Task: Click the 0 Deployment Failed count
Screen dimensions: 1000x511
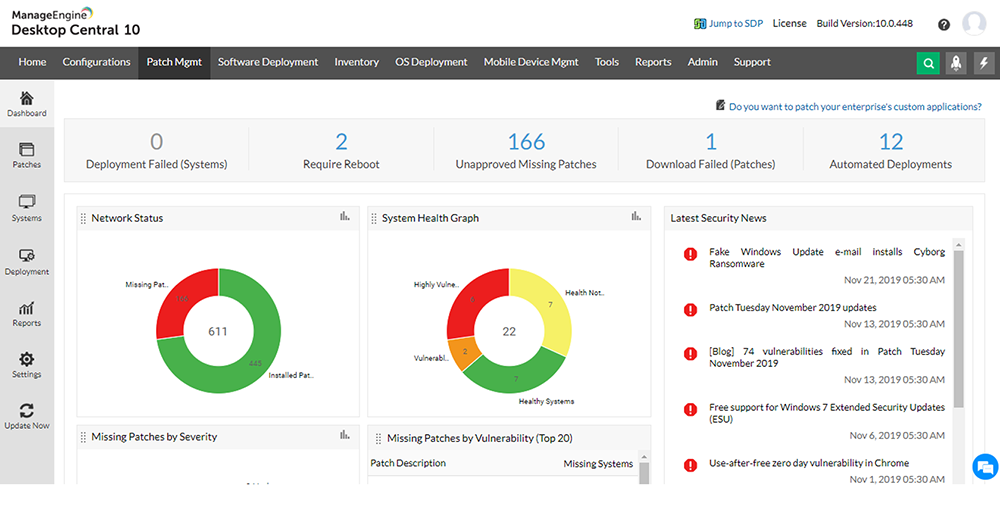Action: point(156,141)
